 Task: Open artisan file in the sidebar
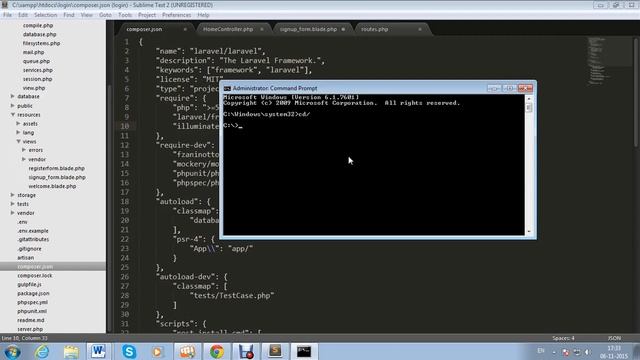point(26,258)
